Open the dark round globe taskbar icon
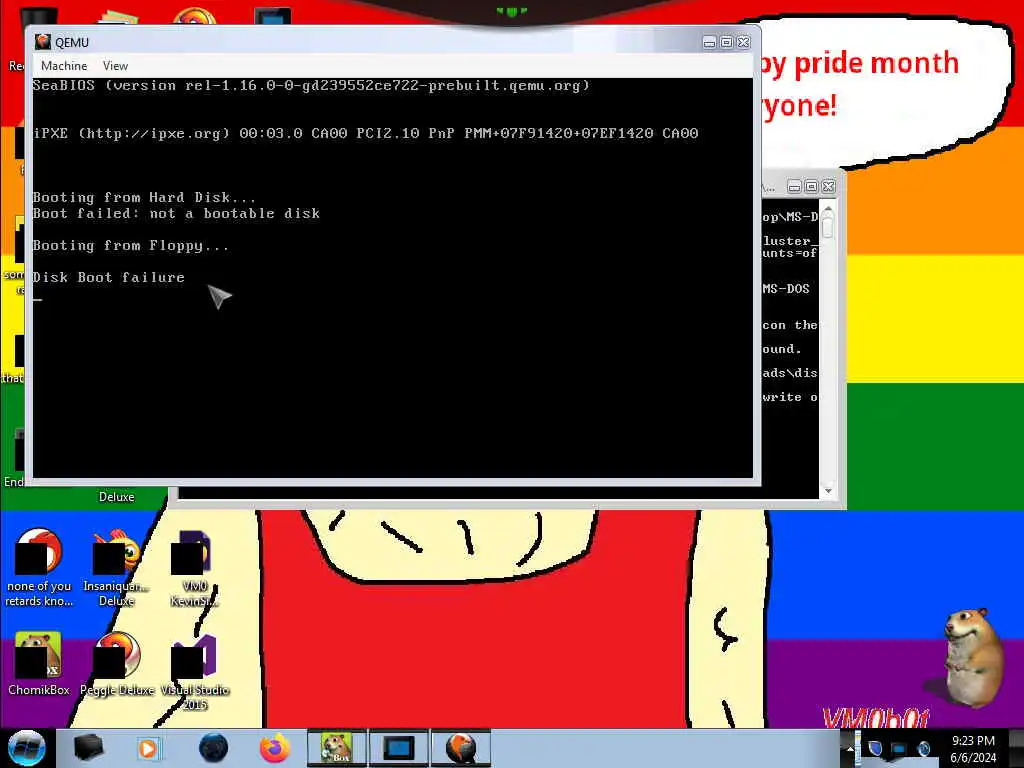This screenshot has width=1024, height=768. pyautogui.click(x=213, y=748)
